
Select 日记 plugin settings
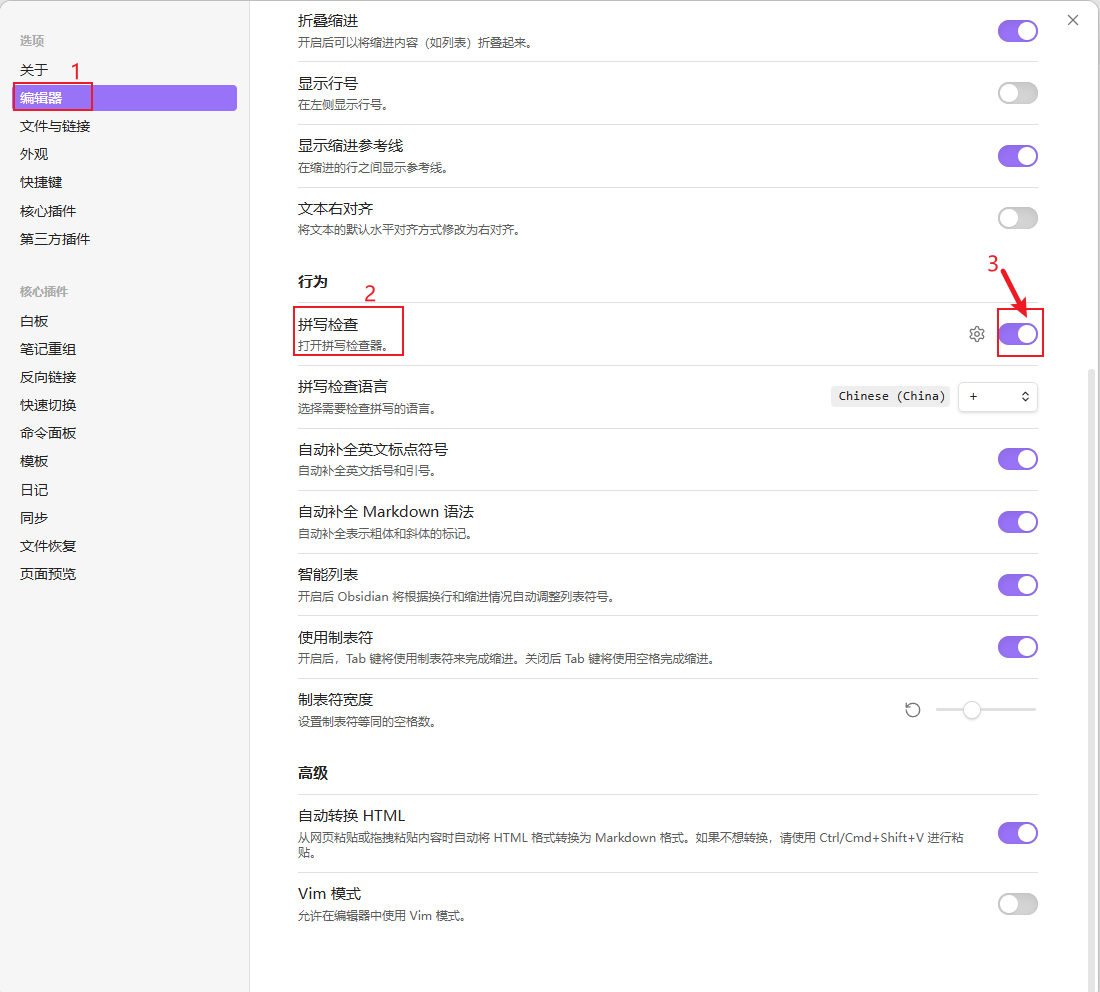pos(34,490)
